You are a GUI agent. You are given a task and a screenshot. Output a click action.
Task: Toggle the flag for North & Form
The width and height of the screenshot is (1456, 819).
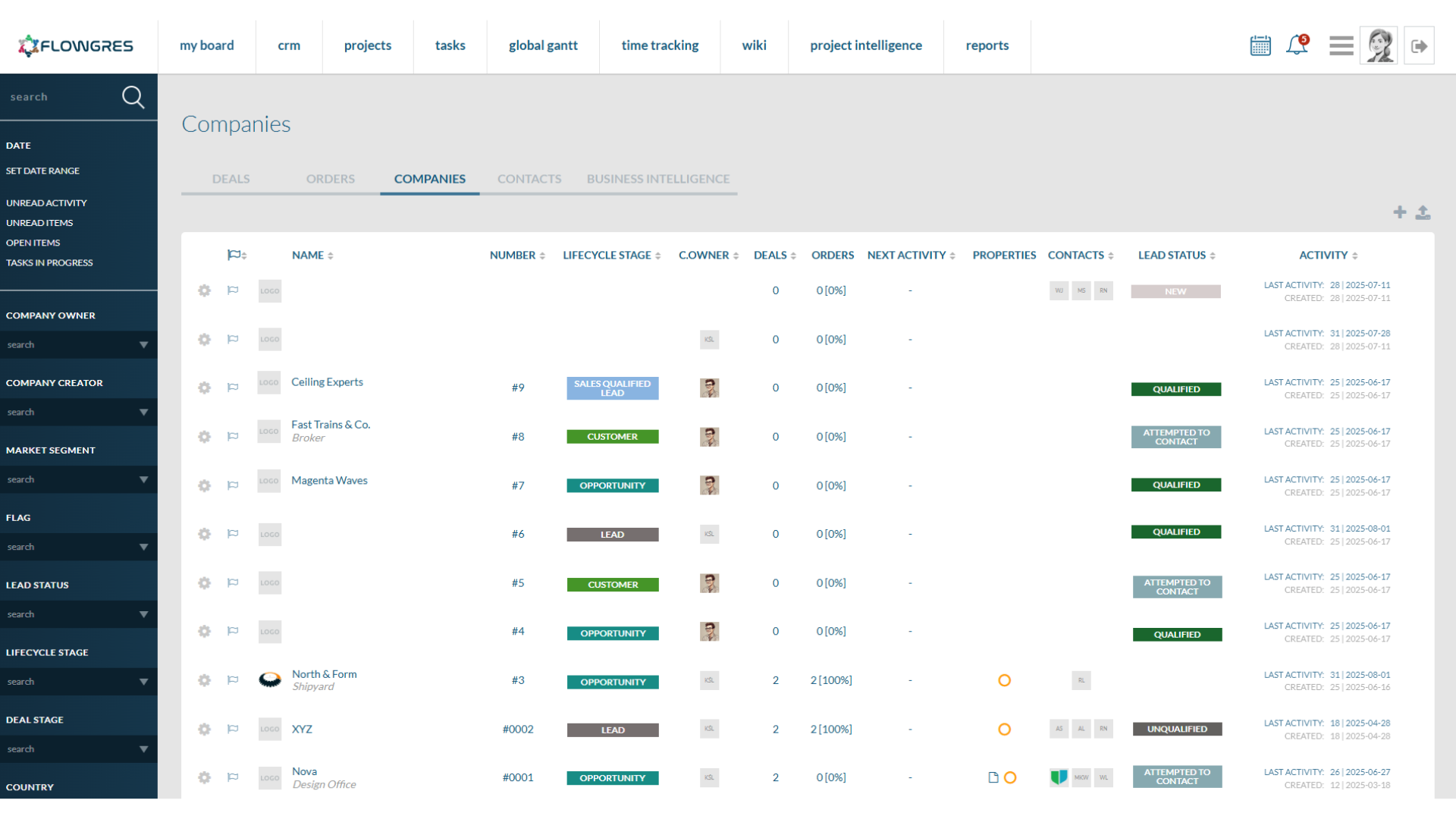tap(233, 679)
